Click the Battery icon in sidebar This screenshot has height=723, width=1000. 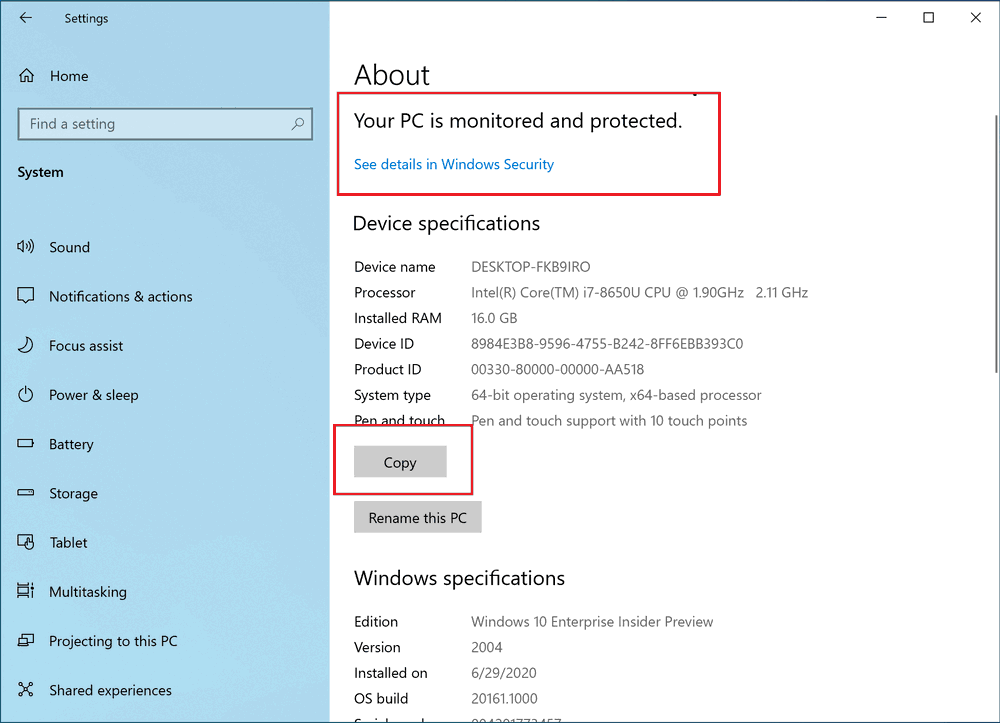pos(26,444)
